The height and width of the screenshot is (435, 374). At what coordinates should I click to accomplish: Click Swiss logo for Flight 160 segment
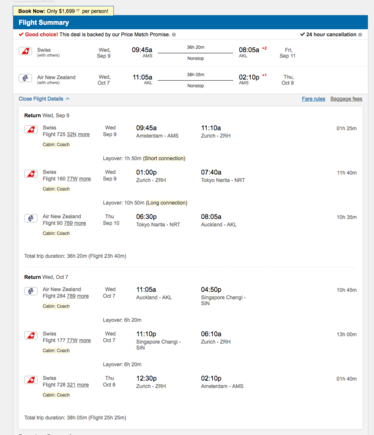pyautogui.click(x=31, y=174)
